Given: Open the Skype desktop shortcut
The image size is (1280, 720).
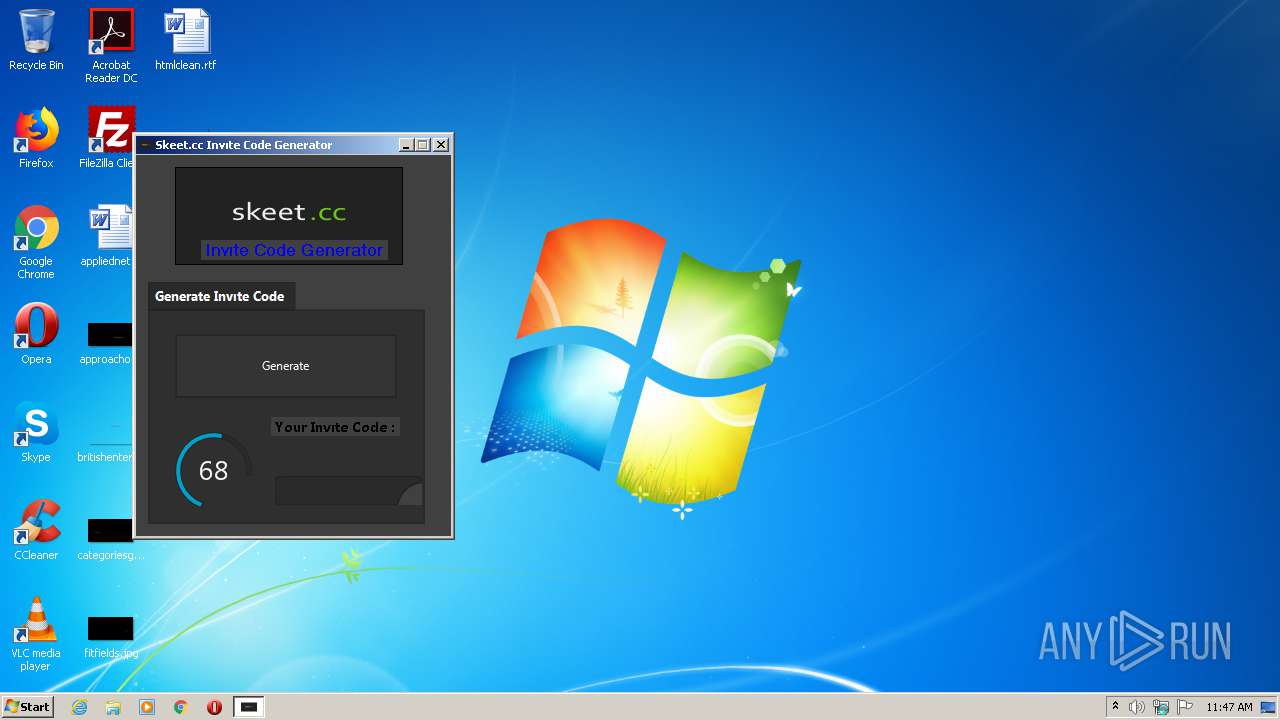Looking at the screenshot, I should (x=36, y=432).
